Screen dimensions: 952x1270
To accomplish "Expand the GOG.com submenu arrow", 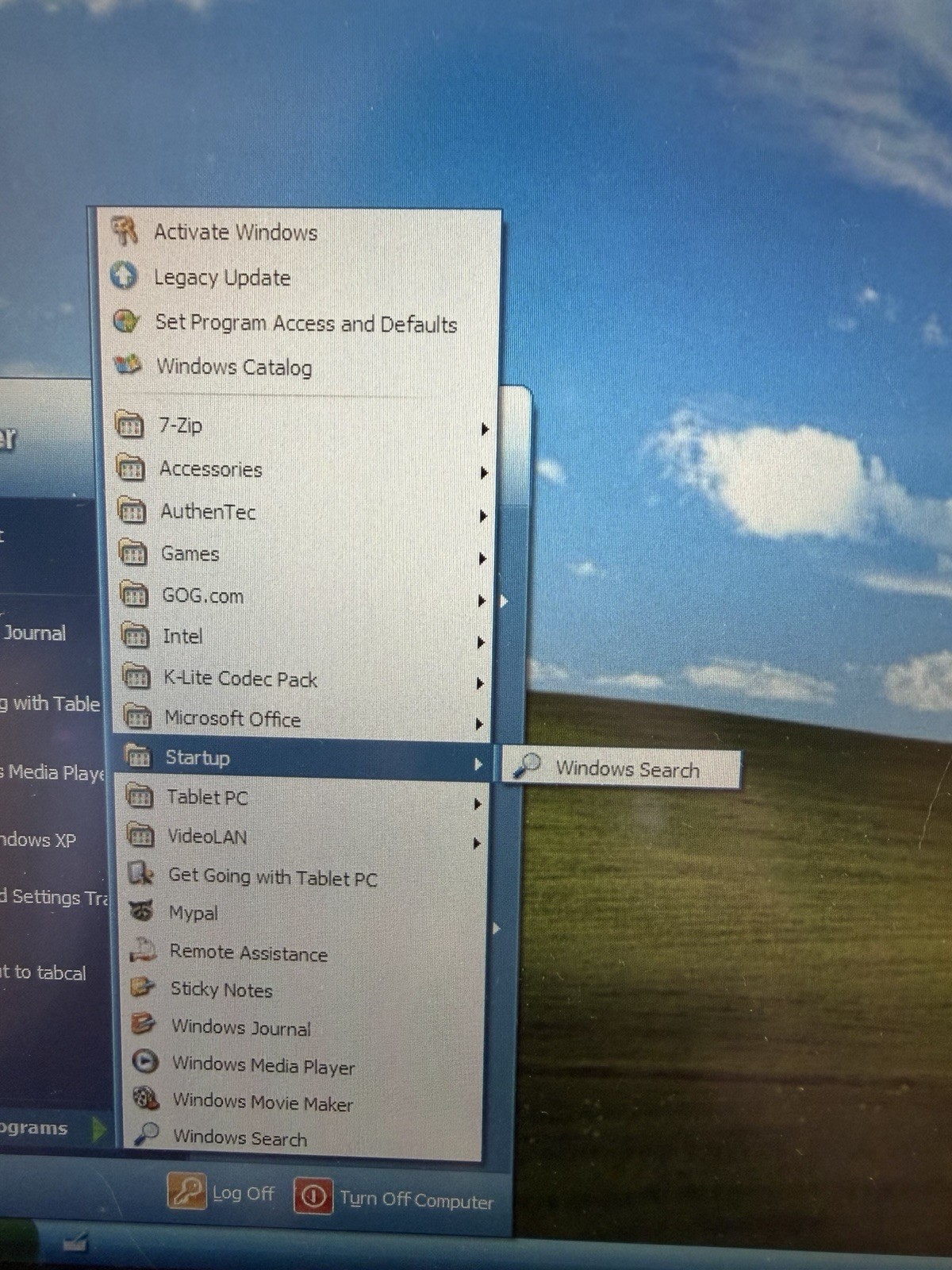I will tap(482, 601).
